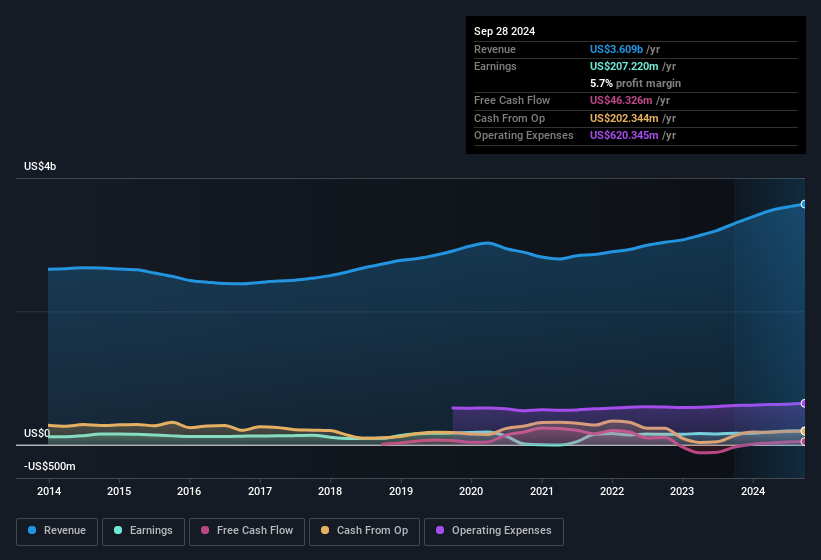Click the US$4b y-axis label
Viewport: 821px width, 560px height.
tap(40, 166)
